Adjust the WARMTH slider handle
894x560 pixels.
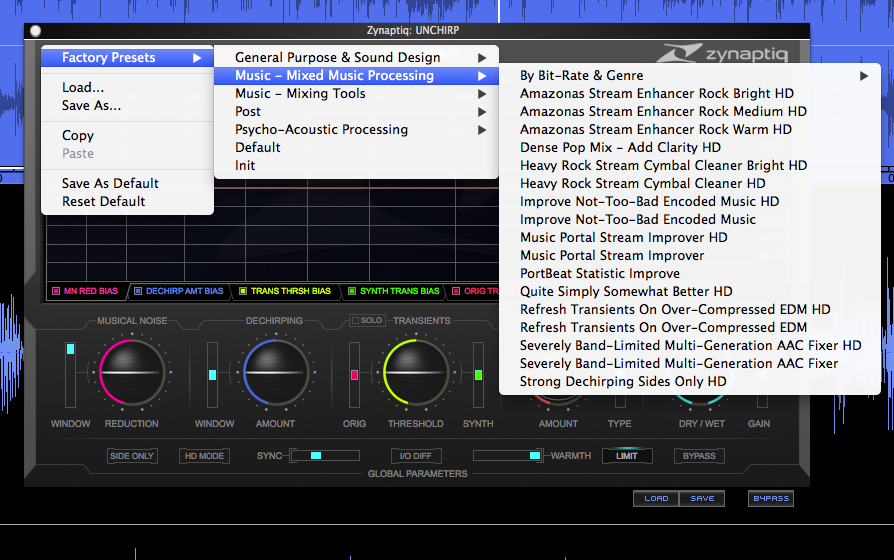[x=535, y=456]
